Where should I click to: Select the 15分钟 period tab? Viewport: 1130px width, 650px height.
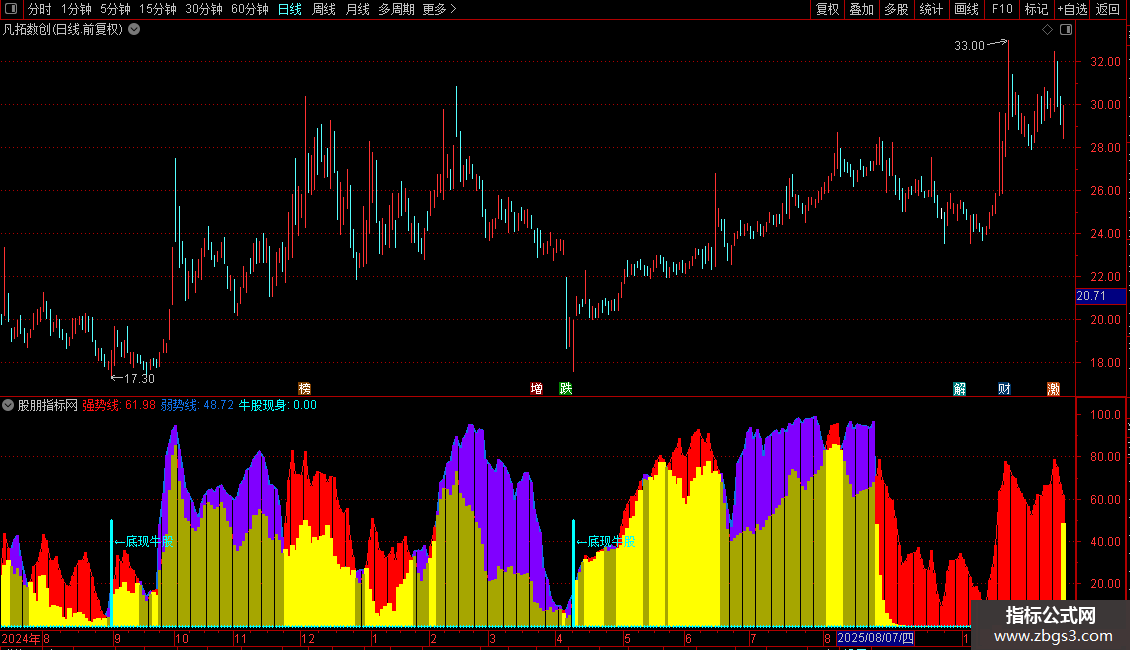(158, 9)
